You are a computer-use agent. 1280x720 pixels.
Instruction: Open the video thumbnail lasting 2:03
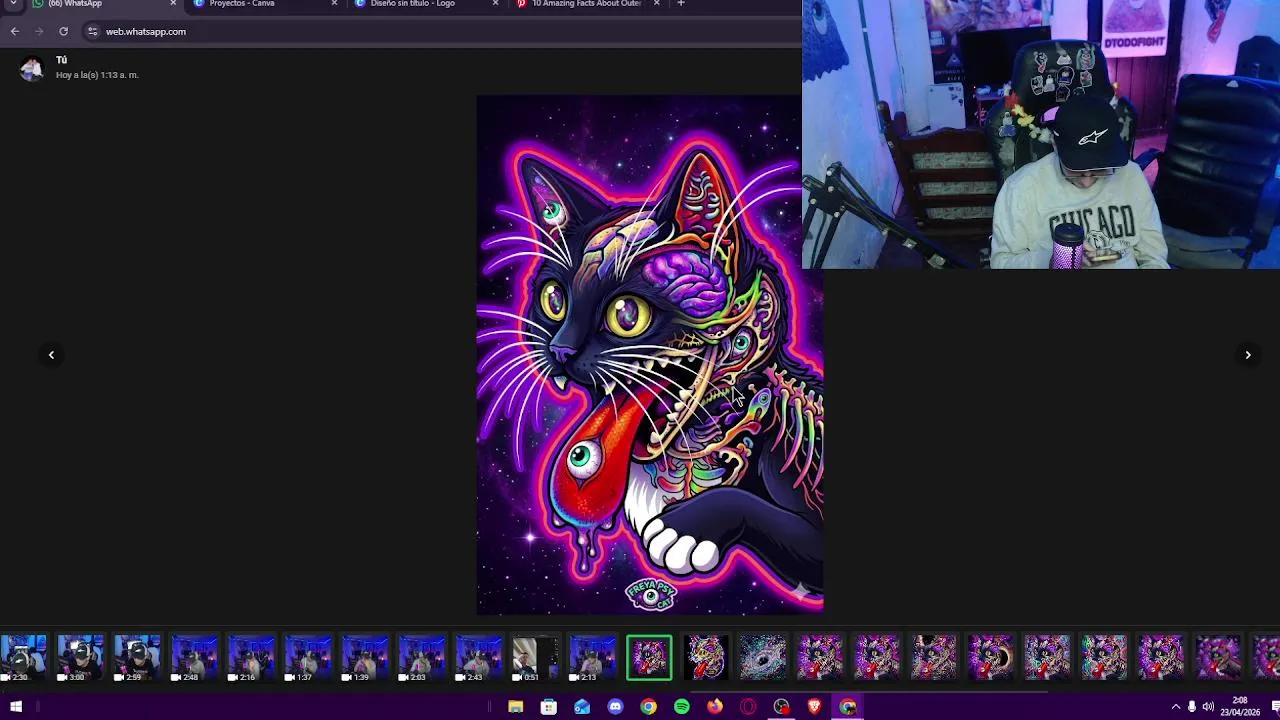click(x=422, y=658)
